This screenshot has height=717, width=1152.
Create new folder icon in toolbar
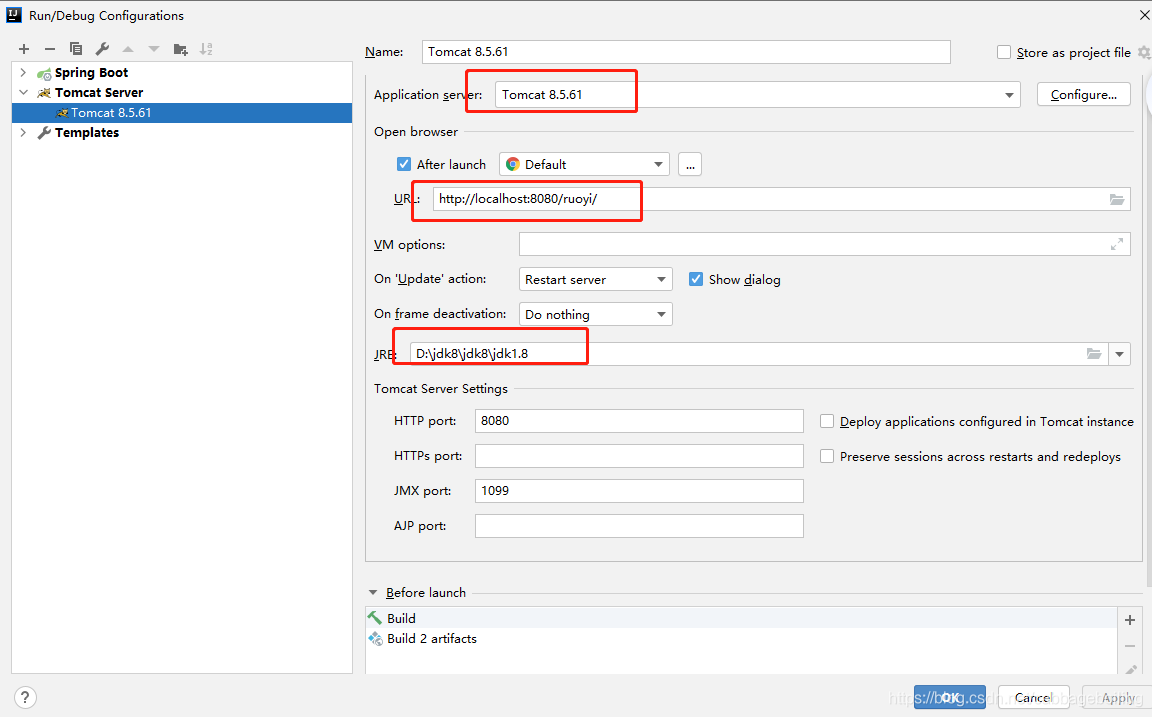coord(180,49)
